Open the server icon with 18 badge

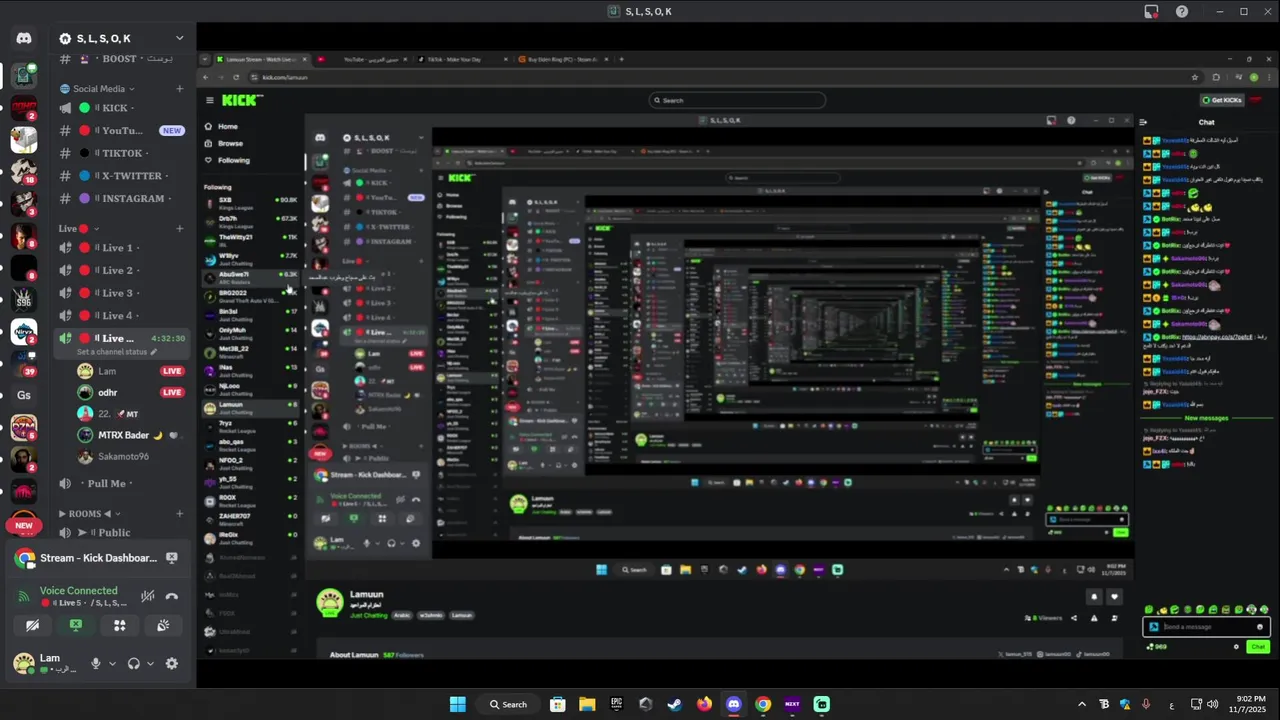point(24,172)
